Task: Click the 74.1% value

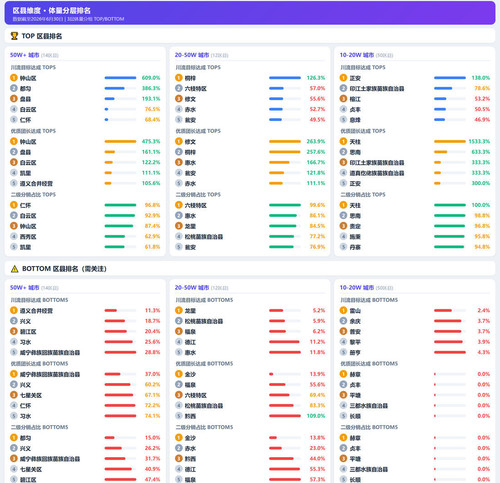Action: click(x=152, y=416)
